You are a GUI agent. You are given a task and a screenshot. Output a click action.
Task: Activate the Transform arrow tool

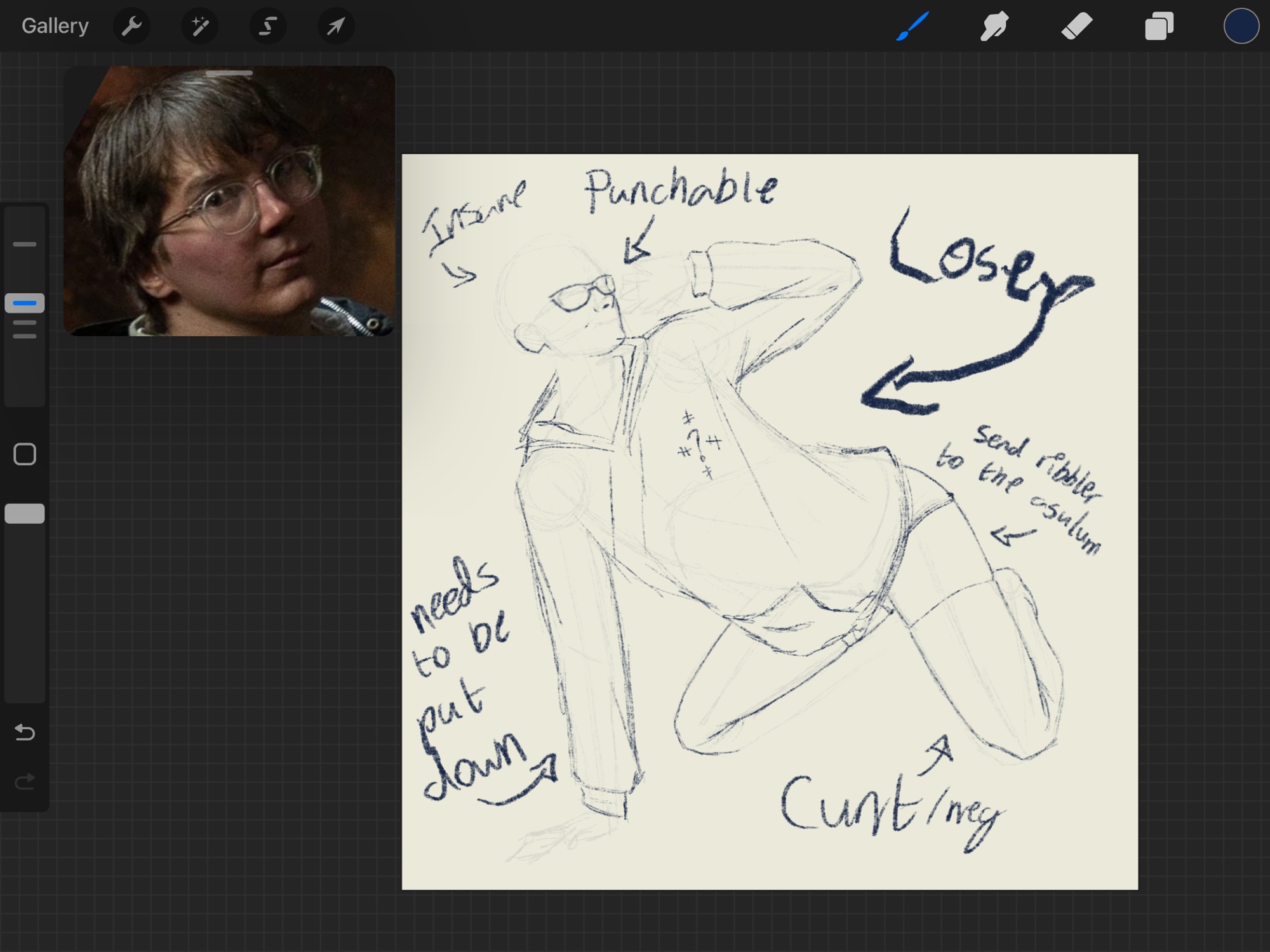point(336,26)
